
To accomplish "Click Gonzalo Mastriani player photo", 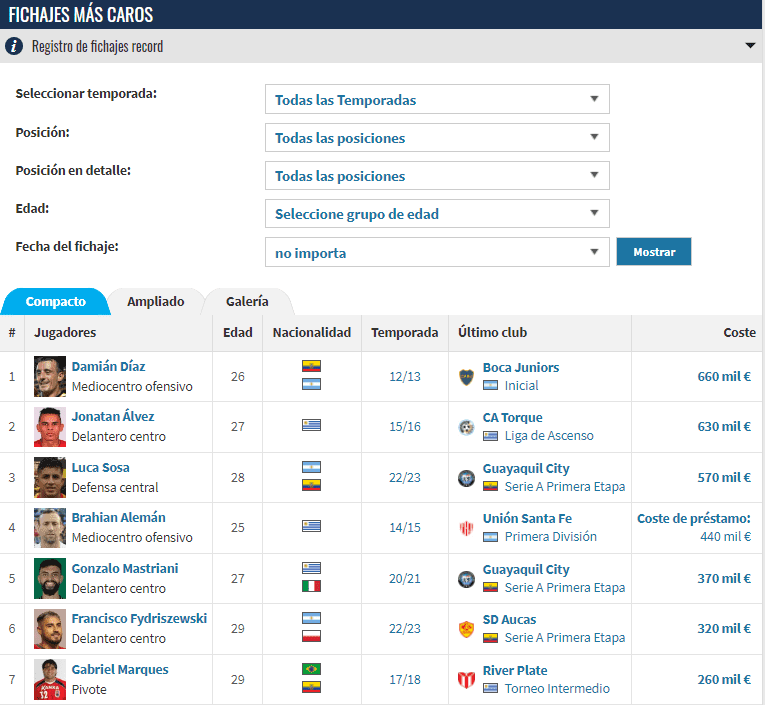I will pyautogui.click(x=50, y=578).
